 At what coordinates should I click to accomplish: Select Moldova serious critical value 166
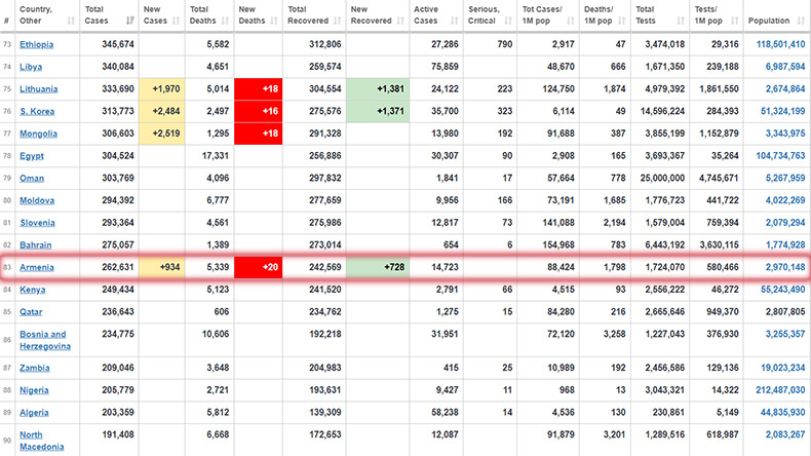(505, 200)
